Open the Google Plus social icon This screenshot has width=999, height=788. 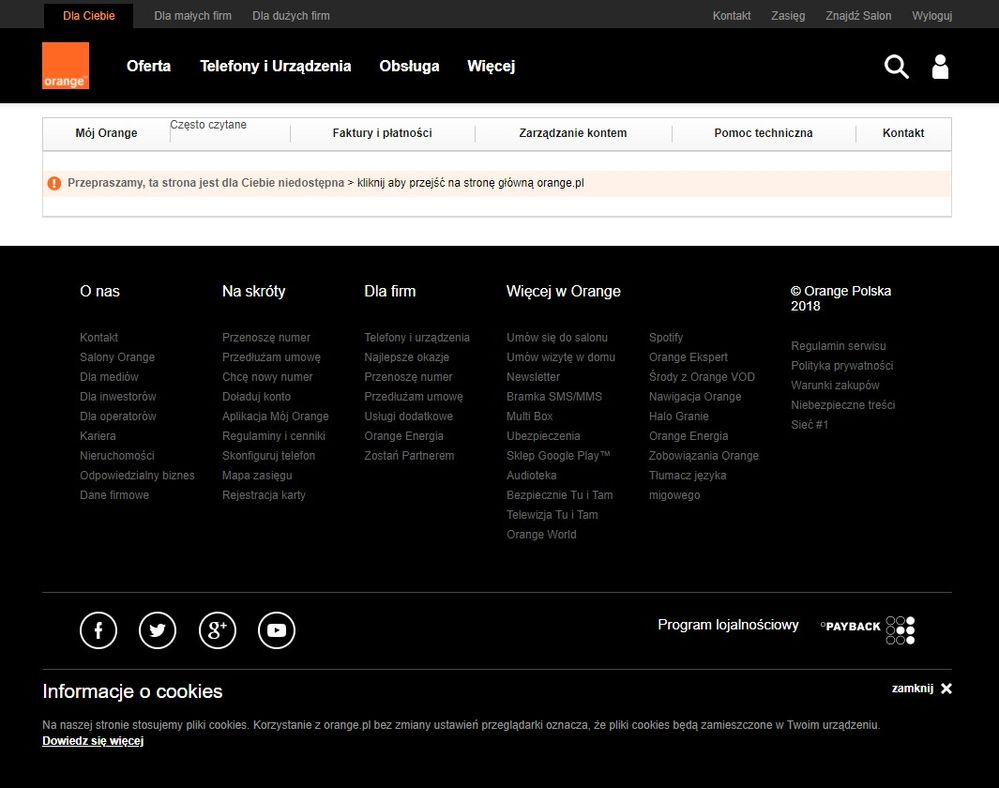[x=217, y=630]
